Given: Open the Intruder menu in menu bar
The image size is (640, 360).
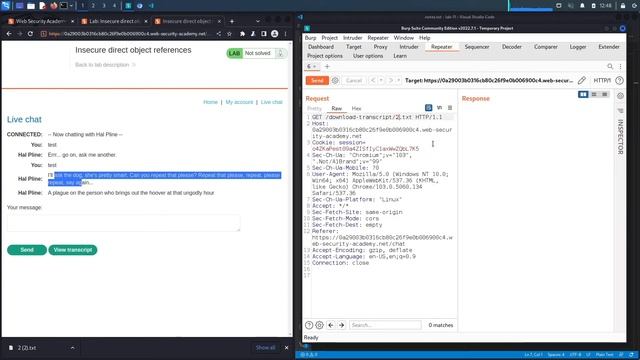Looking at the screenshot, I should (352, 38).
